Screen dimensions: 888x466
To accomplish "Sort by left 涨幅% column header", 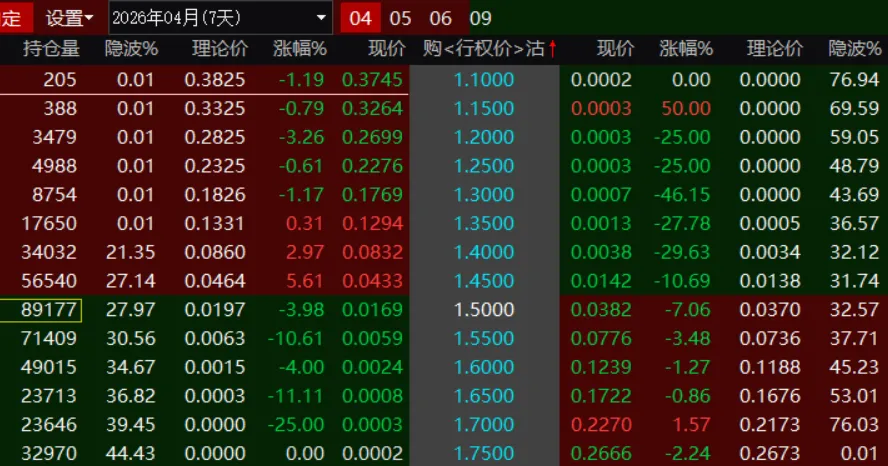I will pos(300,49).
